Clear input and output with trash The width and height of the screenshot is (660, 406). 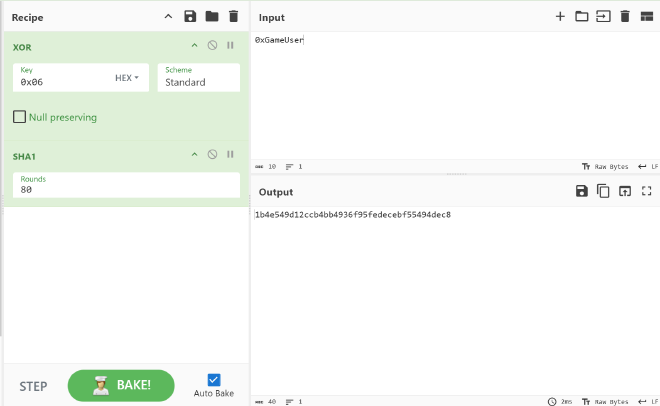625,16
